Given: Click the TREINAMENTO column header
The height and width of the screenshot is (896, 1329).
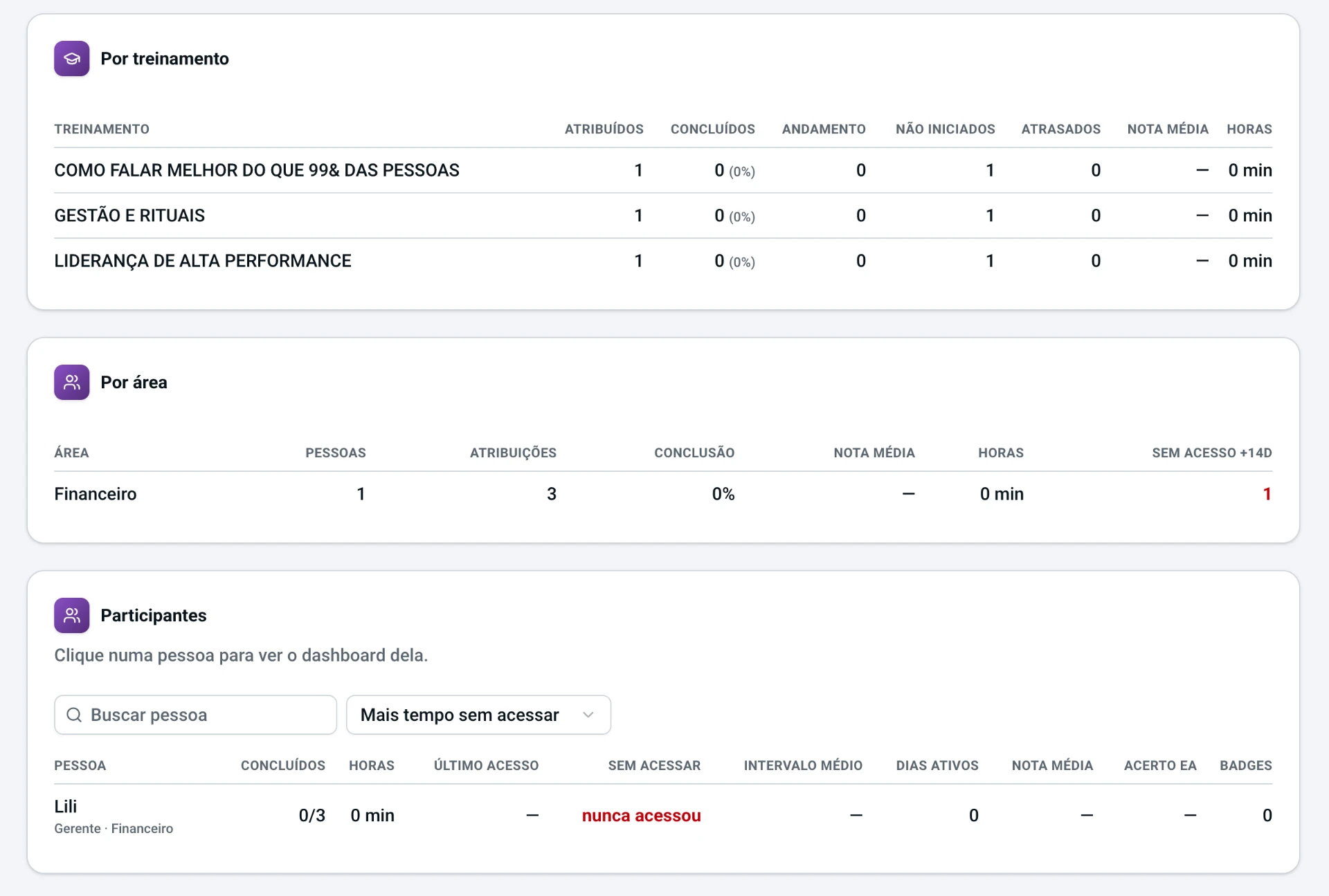Looking at the screenshot, I should pyautogui.click(x=102, y=129).
